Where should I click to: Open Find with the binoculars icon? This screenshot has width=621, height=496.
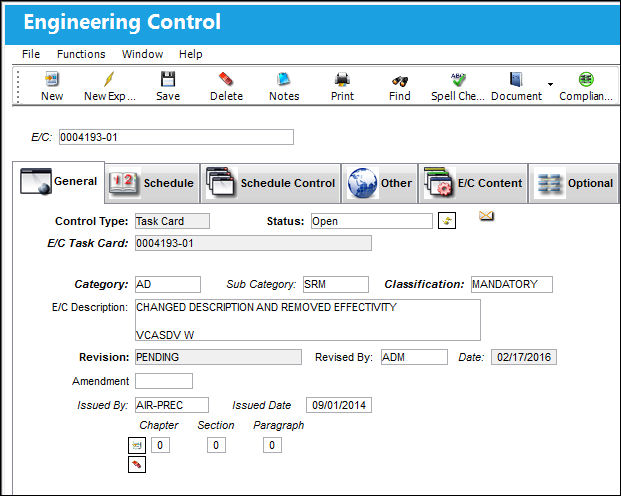point(400,81)
